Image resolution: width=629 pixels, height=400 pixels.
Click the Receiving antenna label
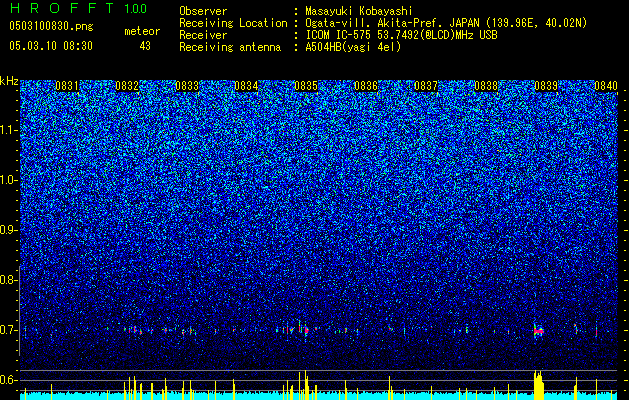230,47
